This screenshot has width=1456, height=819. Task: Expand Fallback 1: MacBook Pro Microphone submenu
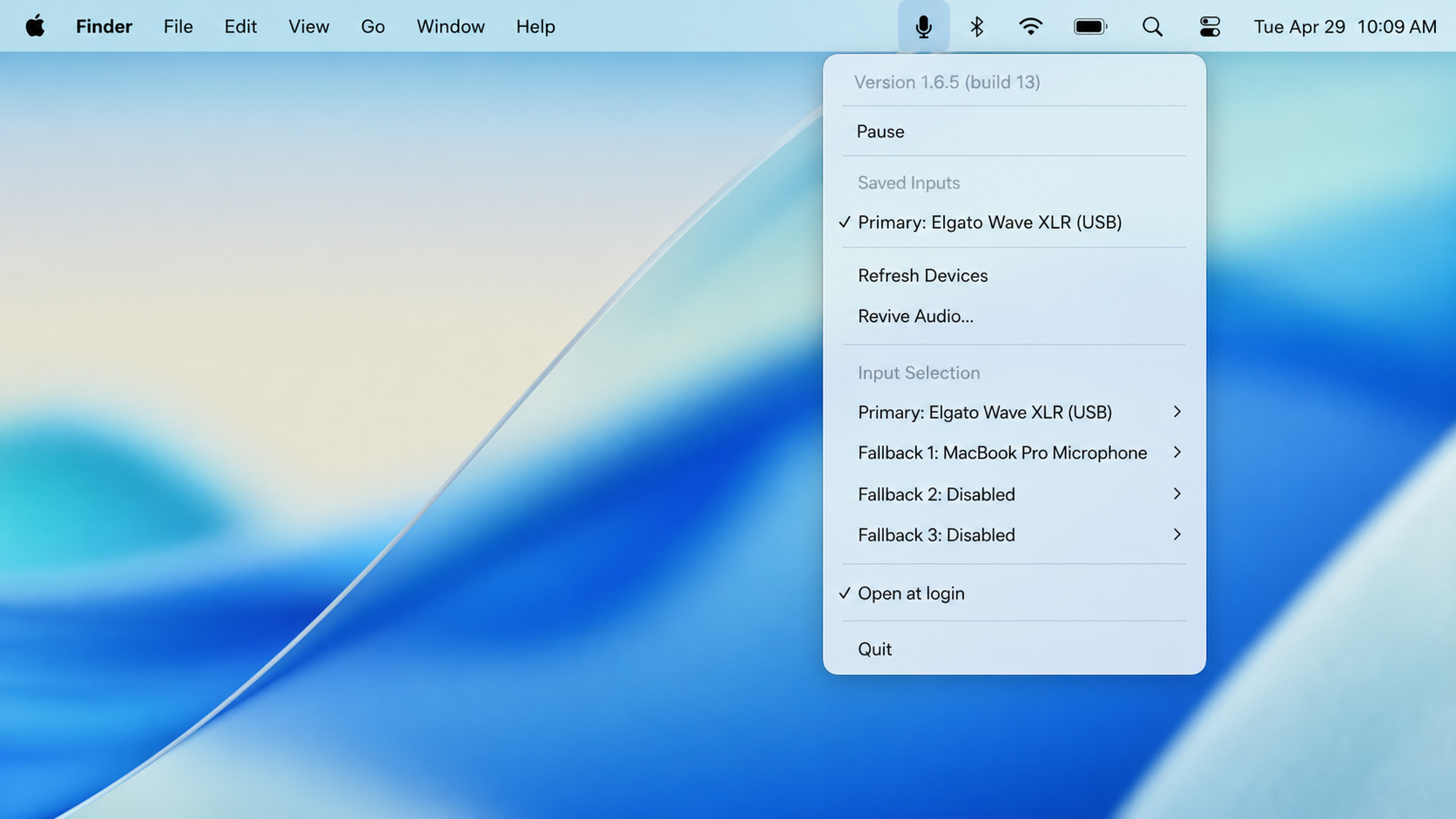1014,453
